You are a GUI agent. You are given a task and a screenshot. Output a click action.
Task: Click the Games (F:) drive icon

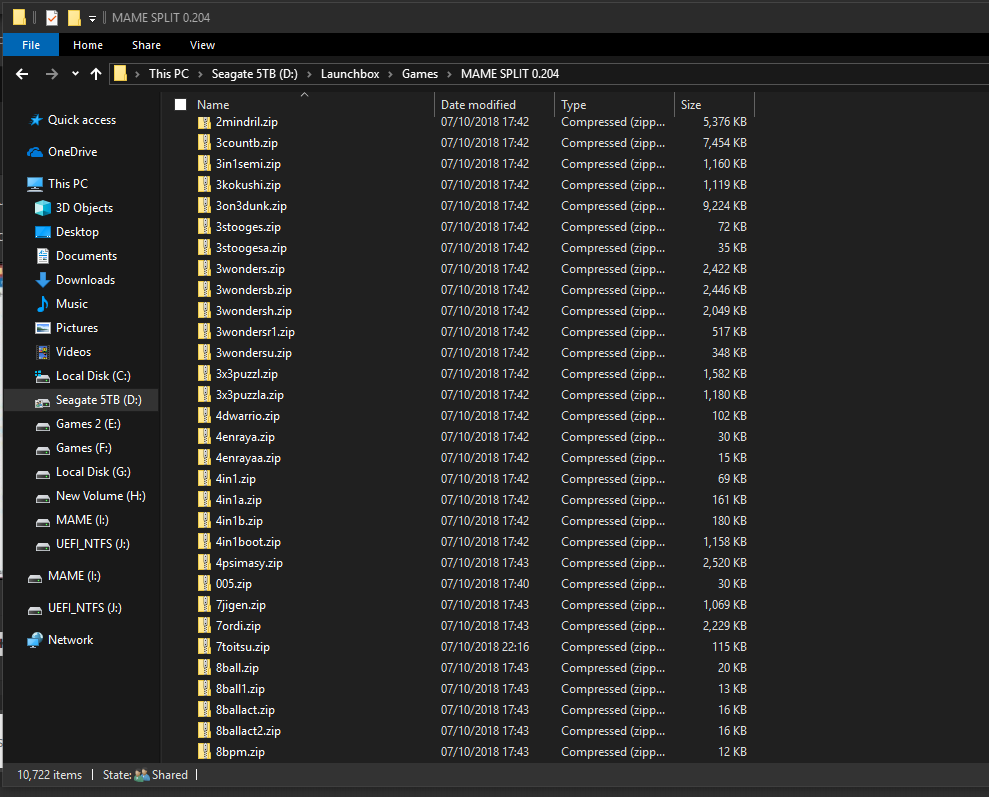(43, 450)
